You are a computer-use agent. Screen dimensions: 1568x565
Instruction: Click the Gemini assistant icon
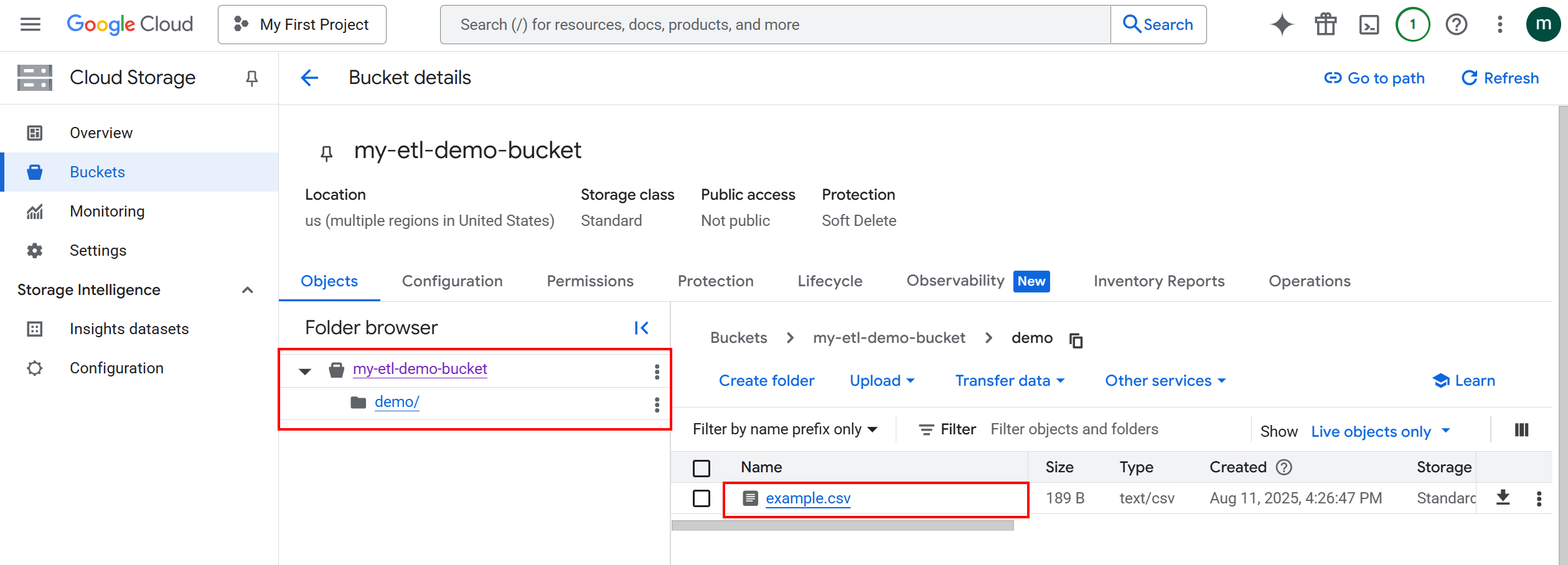[1281, 24]
